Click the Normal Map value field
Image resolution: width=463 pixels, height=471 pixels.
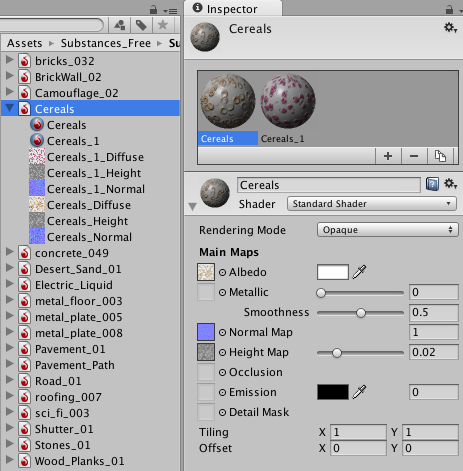point(434,332)
